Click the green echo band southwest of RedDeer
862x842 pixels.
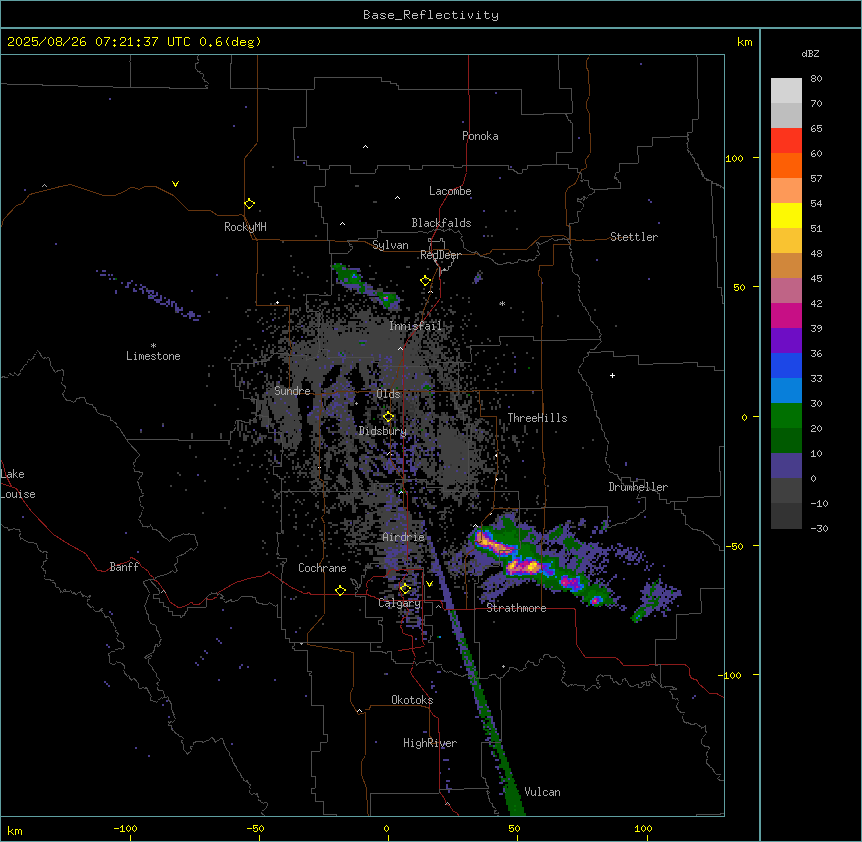pyautogui.click(x=366, y=285)
